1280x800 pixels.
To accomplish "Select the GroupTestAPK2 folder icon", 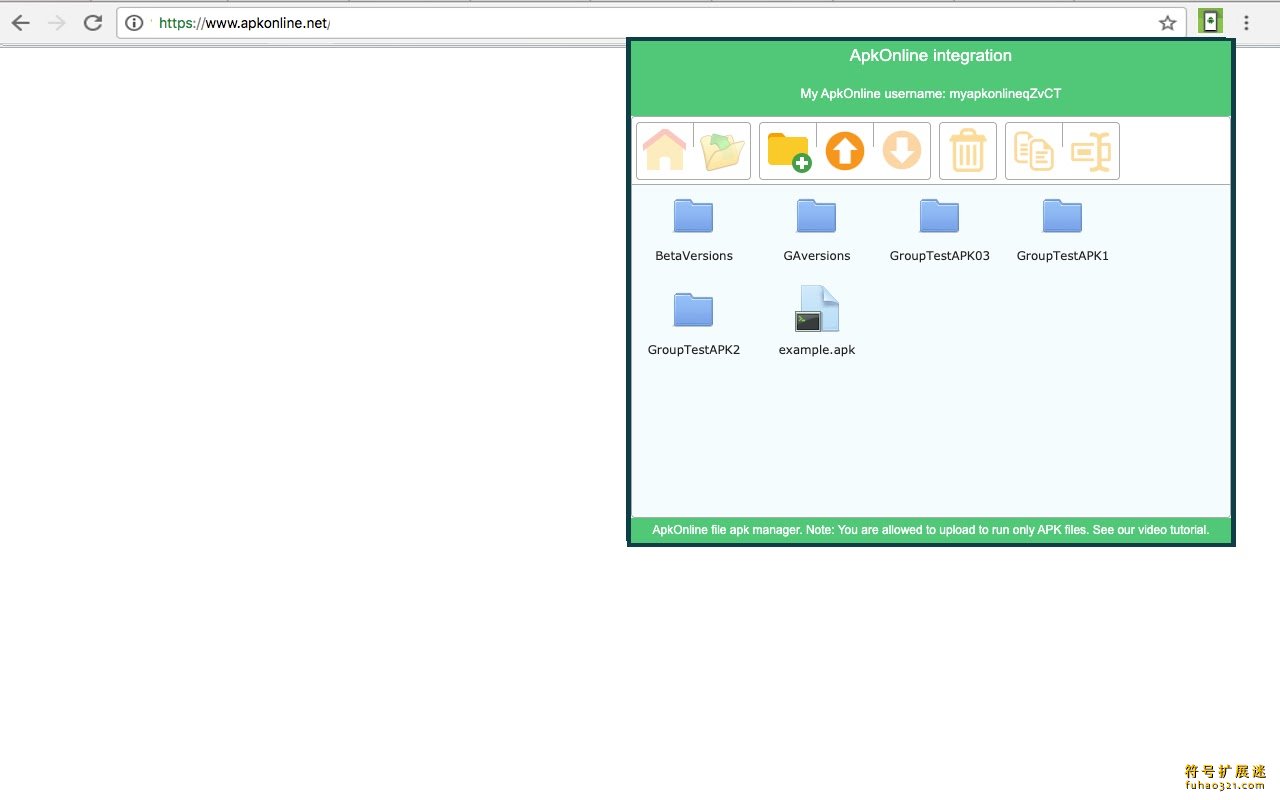I will pos(693,309).
